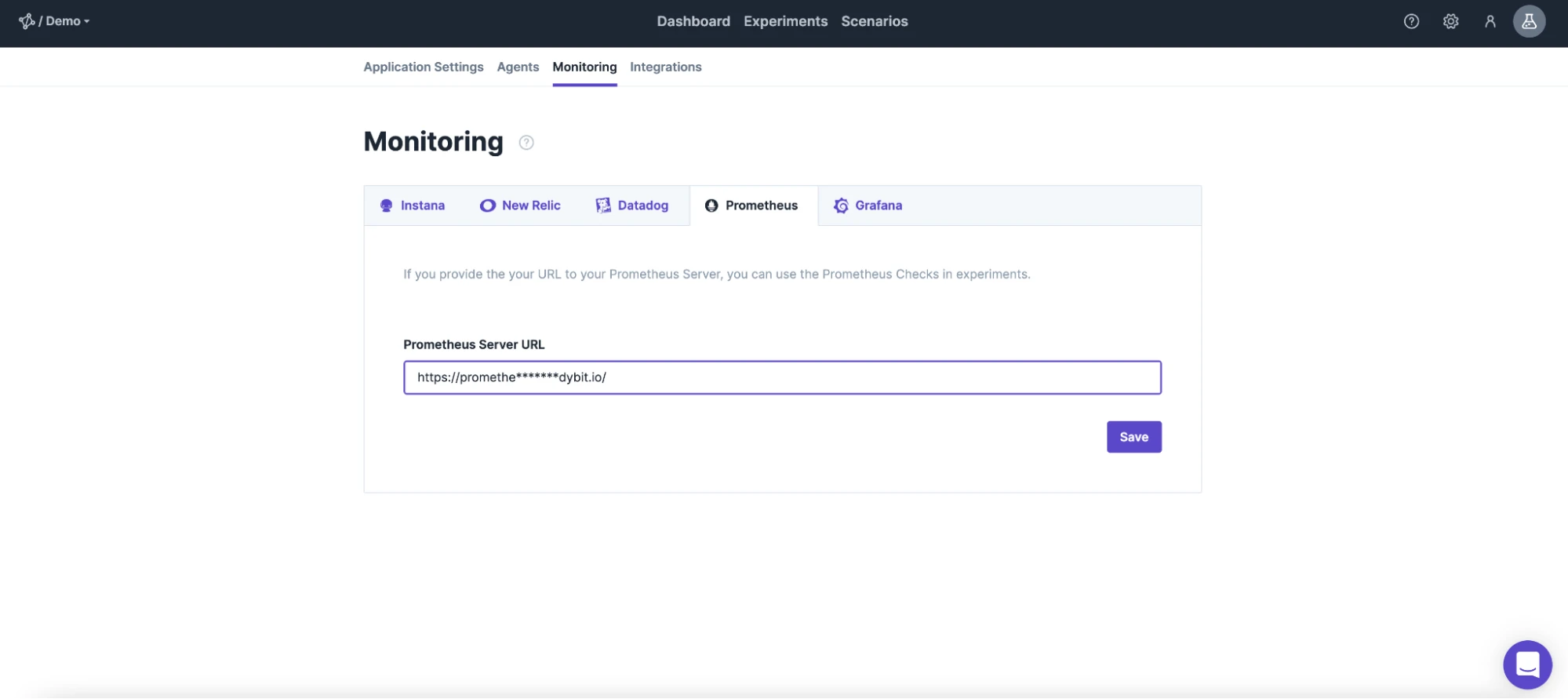
Task: Click the Prometheus logo icon
Action: [711, 206]
